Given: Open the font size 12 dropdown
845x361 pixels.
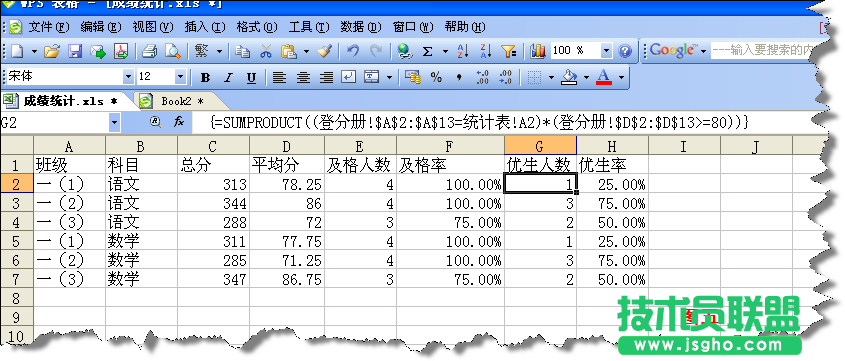Looking at the screenshot, I should tap(180, 78).
